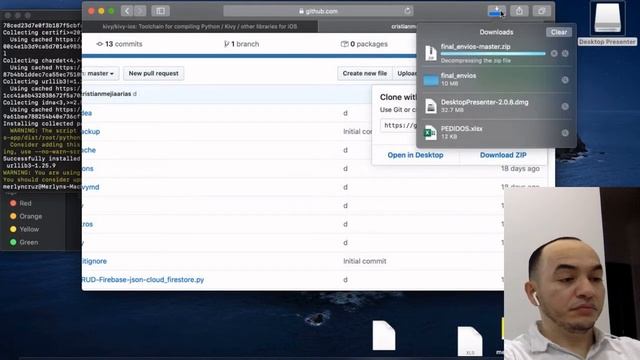640x360 pixels.
Task: Click blank document icon on desktop
Action: 384,336
